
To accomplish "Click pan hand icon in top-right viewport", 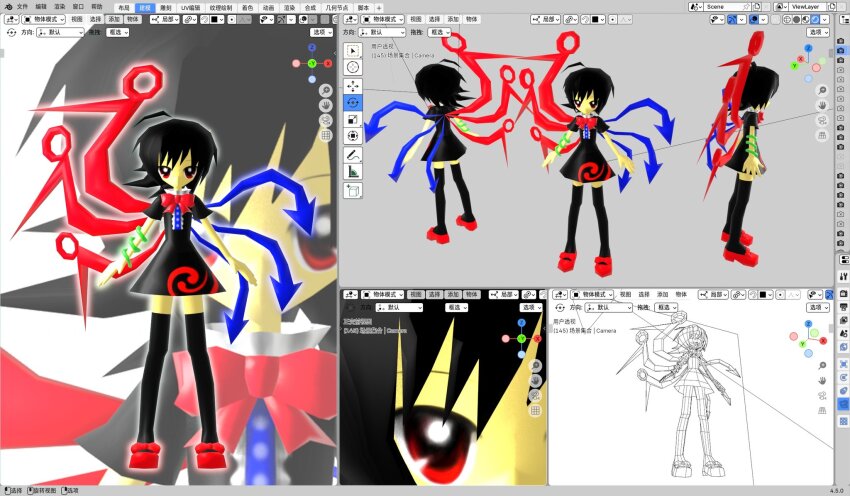I will pyautogui.click(x=822, y=105).
